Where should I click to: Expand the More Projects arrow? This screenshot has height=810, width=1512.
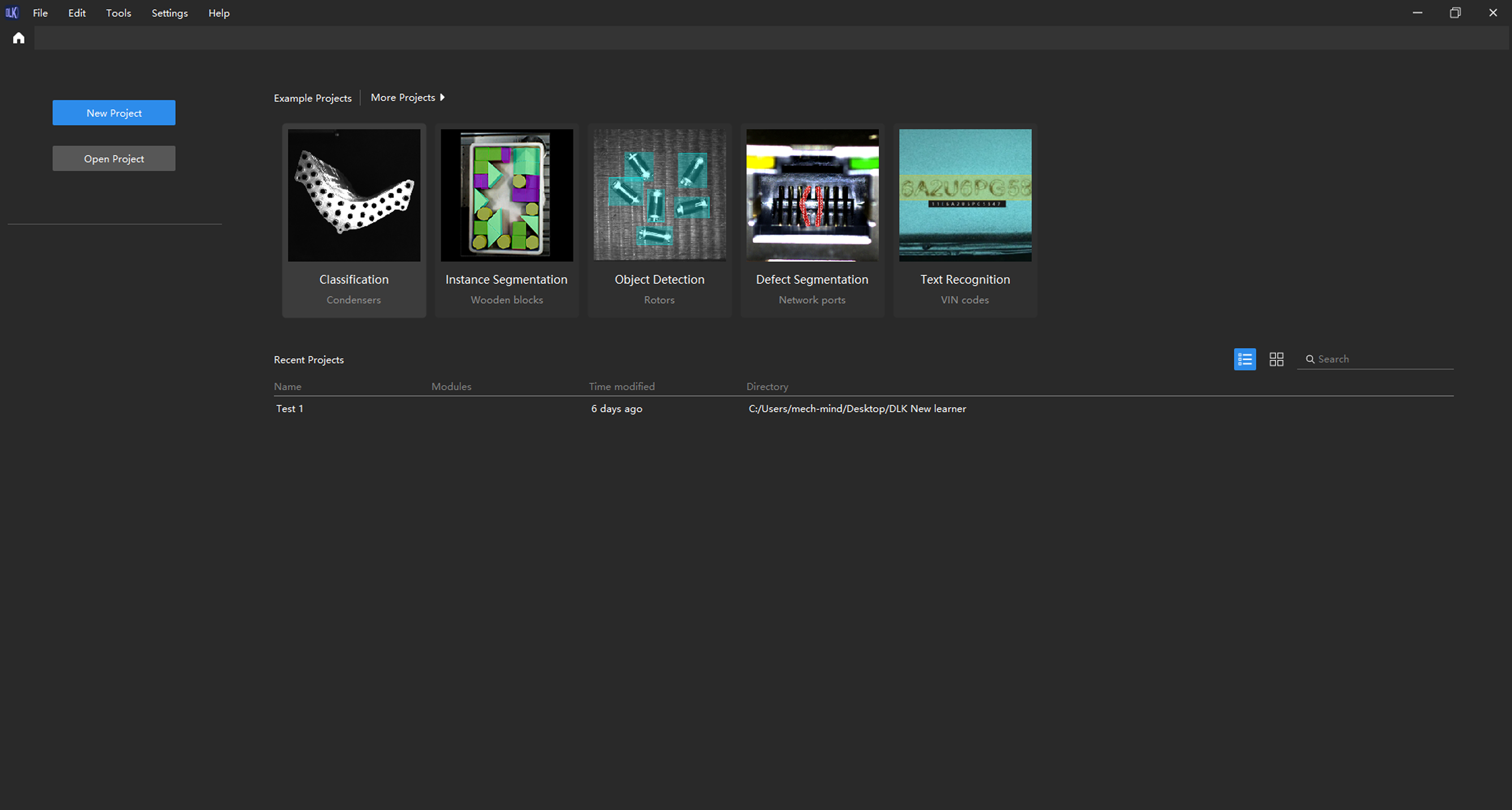pos(443,97)
